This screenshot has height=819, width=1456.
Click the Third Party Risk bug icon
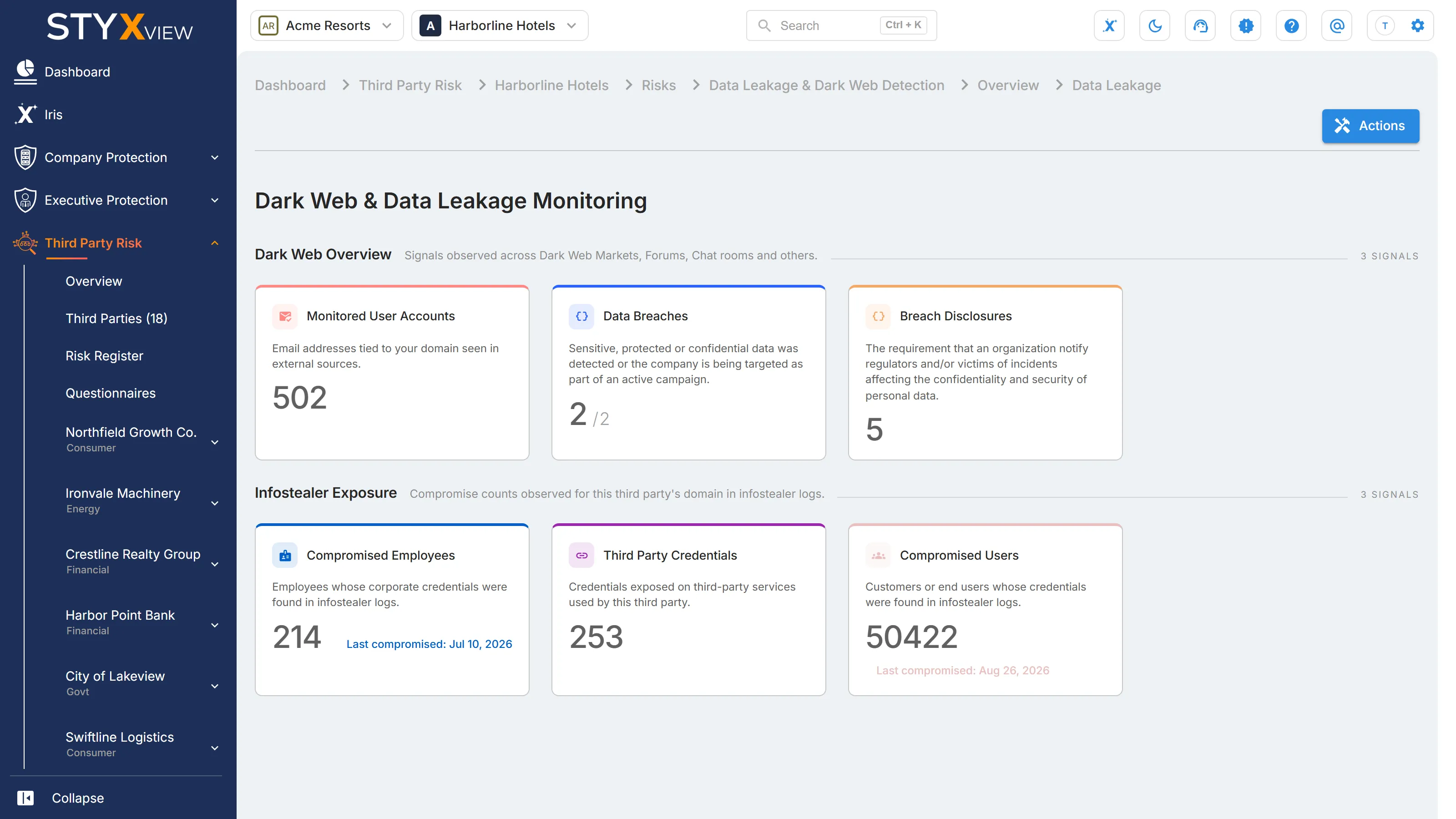[25, 243]
